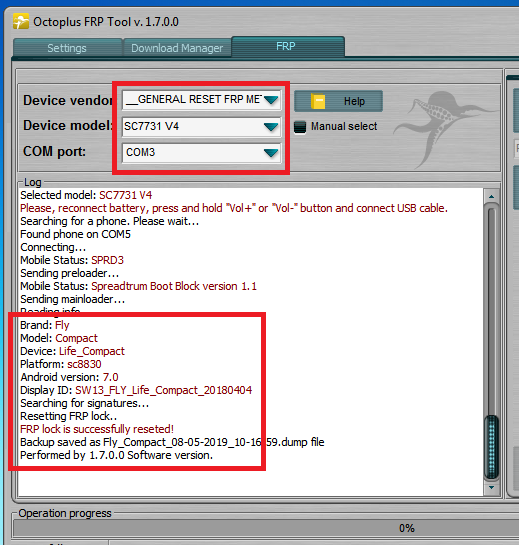Click the 0% progress percentage text
519x545 pixels.
click(x=406, y=528)
